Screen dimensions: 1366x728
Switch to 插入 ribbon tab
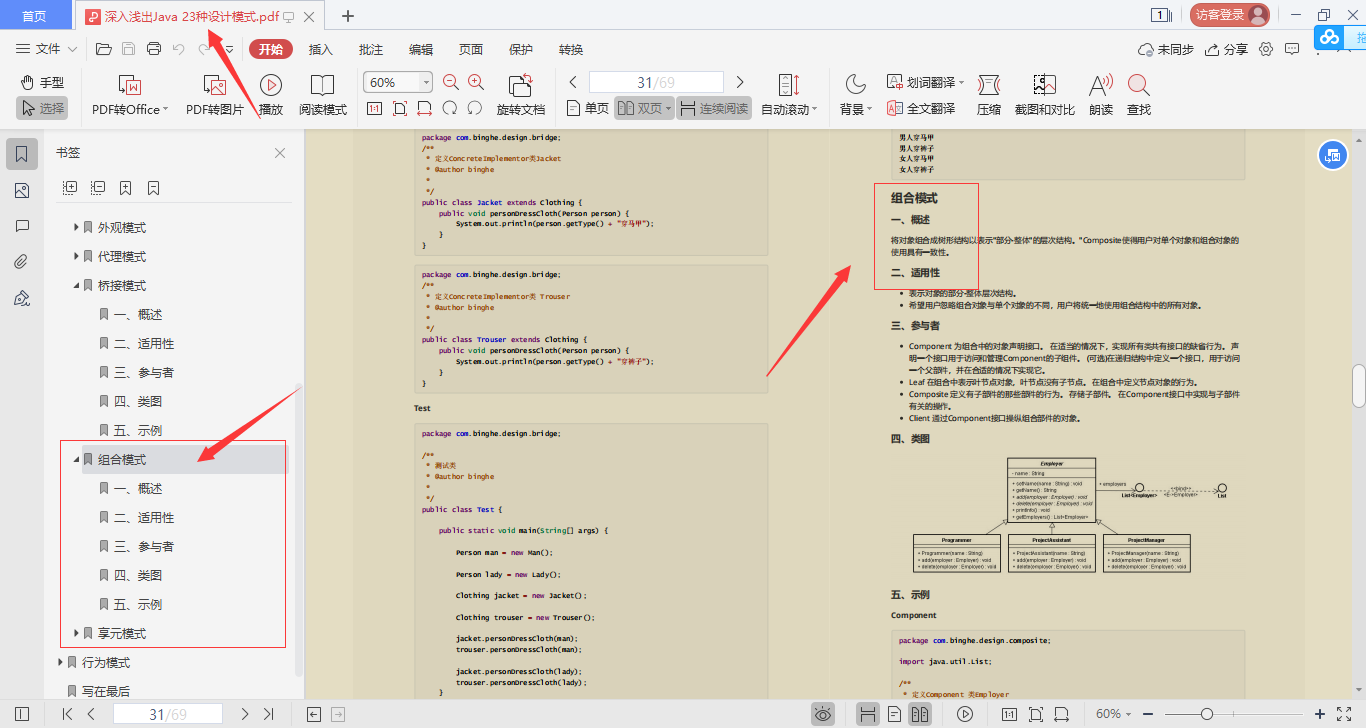321,49
